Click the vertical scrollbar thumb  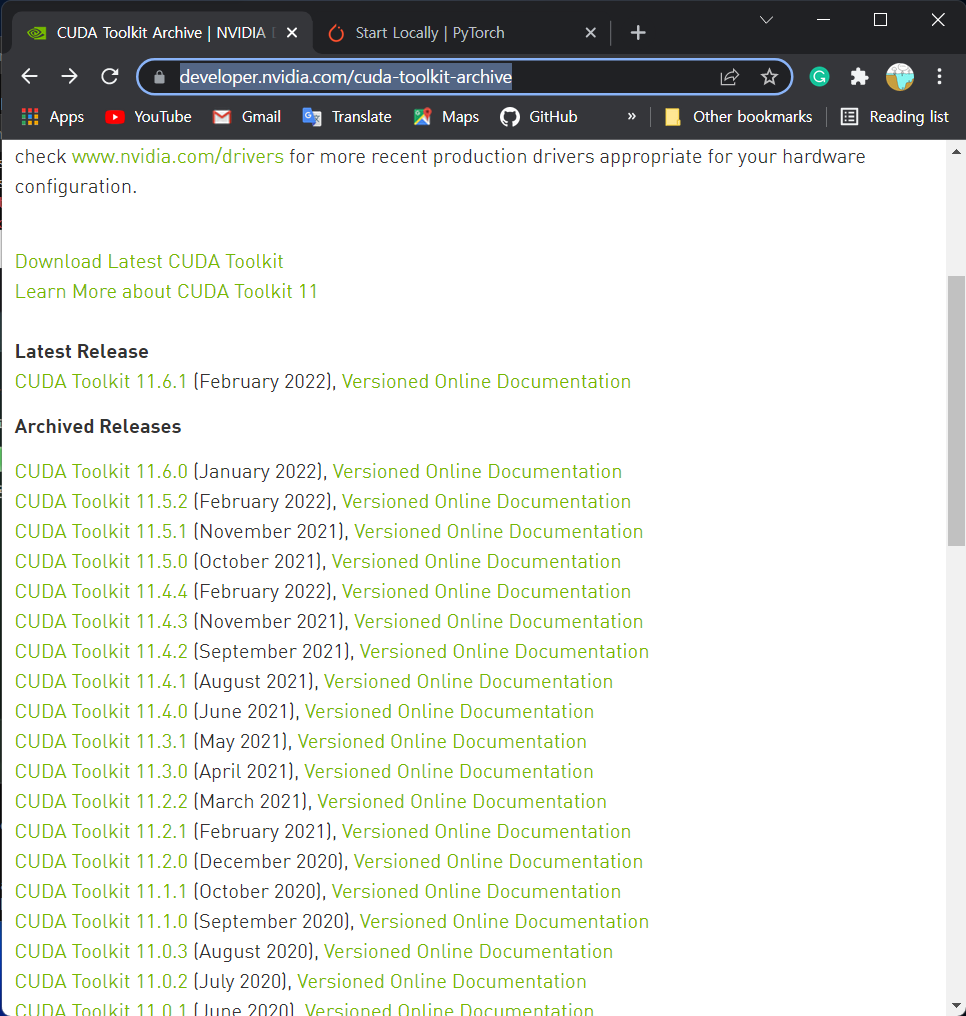[956, 411]
